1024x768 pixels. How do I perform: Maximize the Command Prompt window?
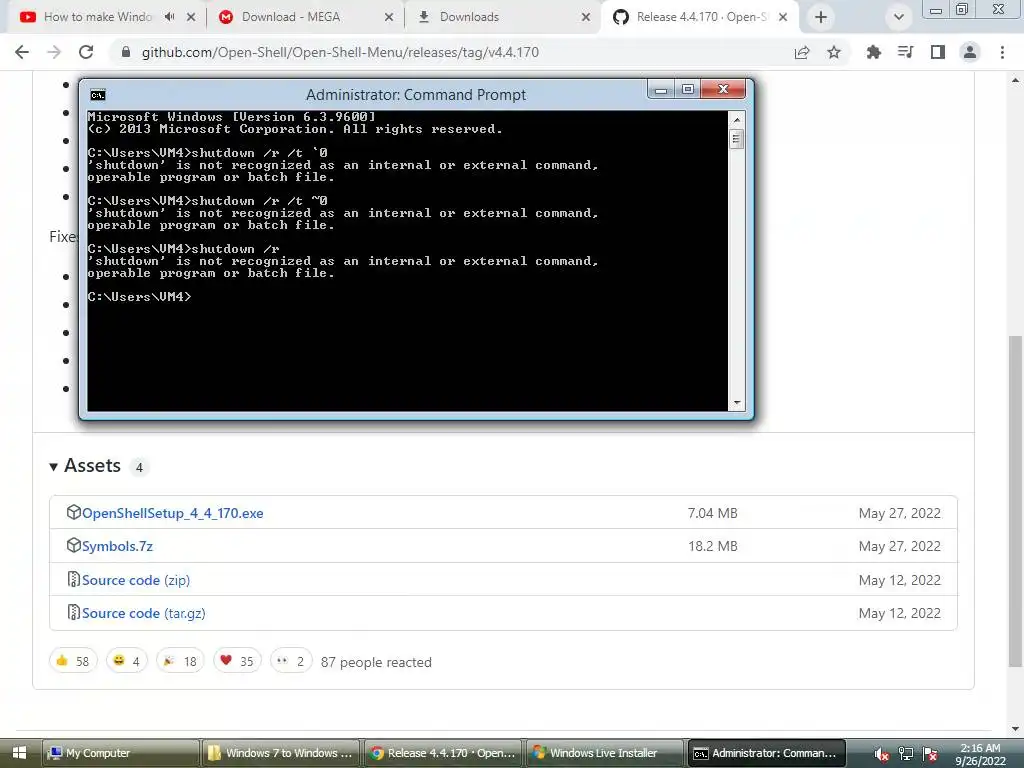688,89
